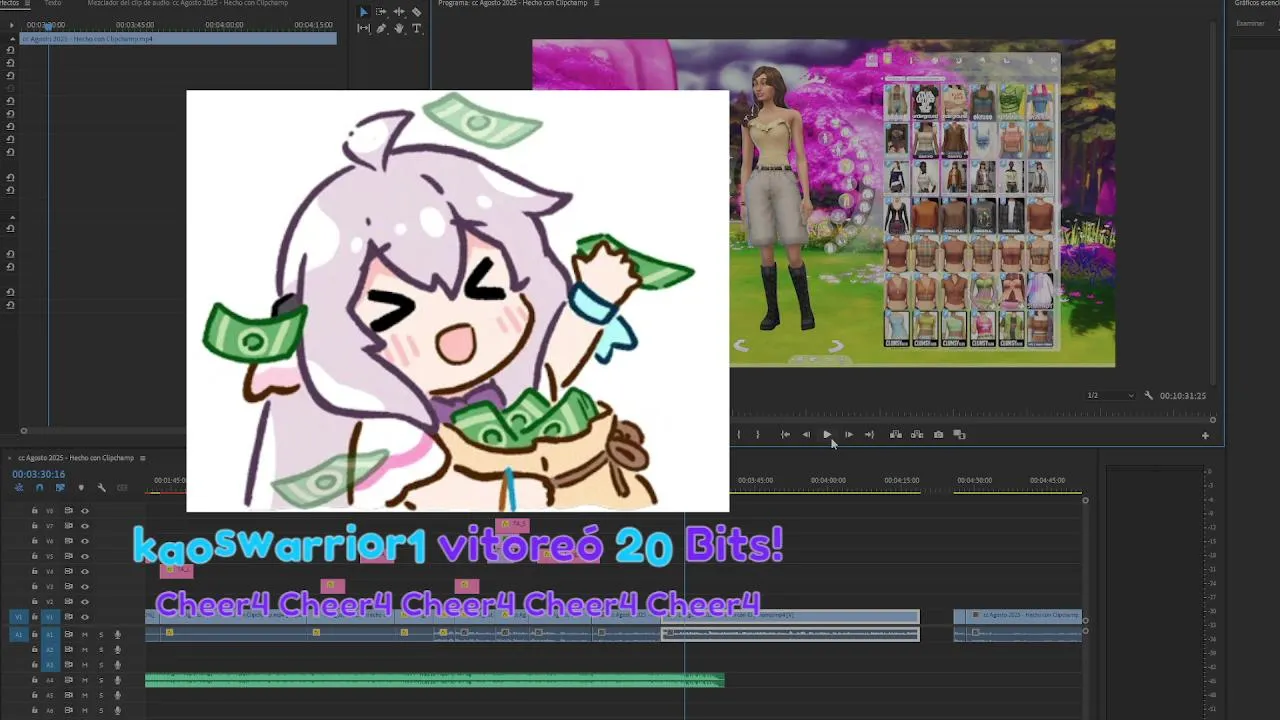Select the Slip tool
1280x720 pixels.
pos(363,29)
